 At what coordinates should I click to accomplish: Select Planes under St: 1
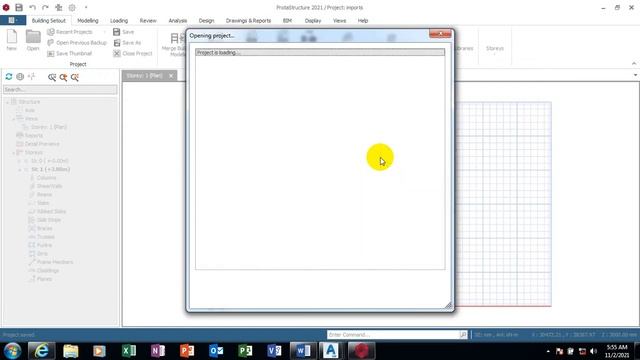(44, 279)
